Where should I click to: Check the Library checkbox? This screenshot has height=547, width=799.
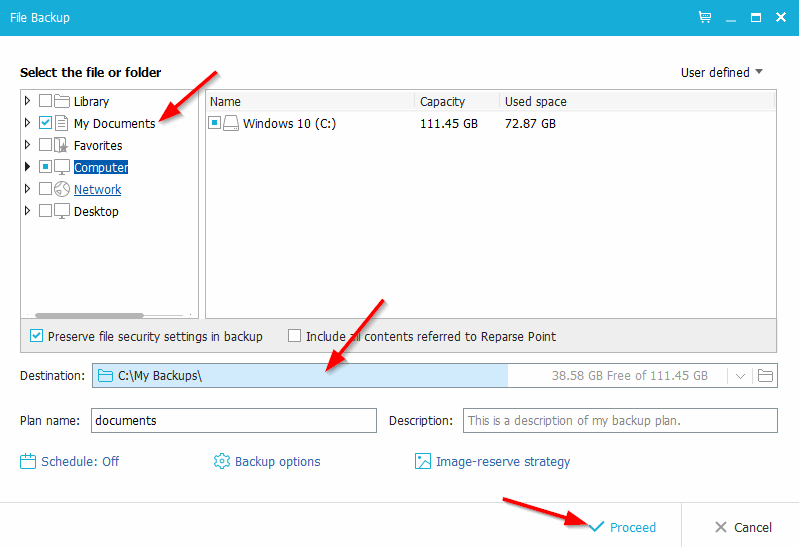tap(45, 101)
